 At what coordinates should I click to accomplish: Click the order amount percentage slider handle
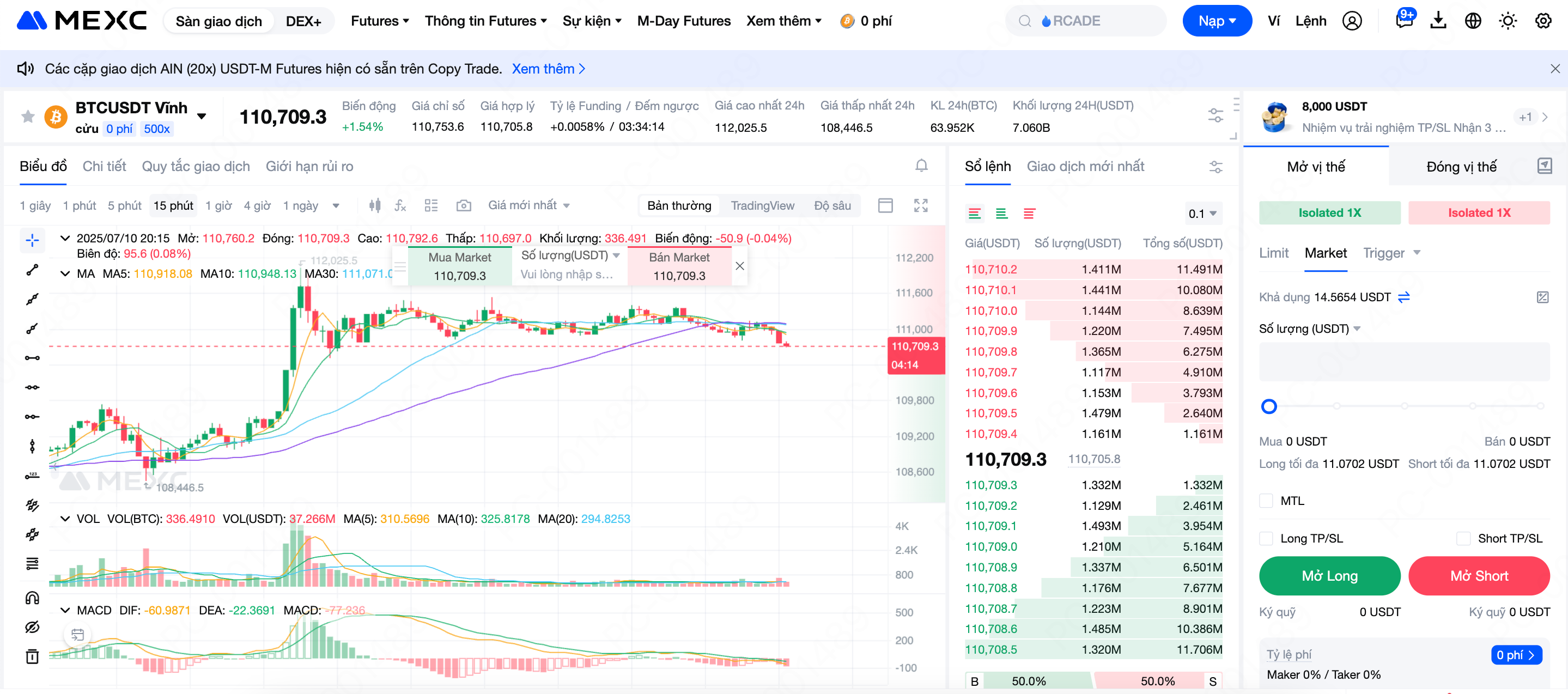(1268, 406)
